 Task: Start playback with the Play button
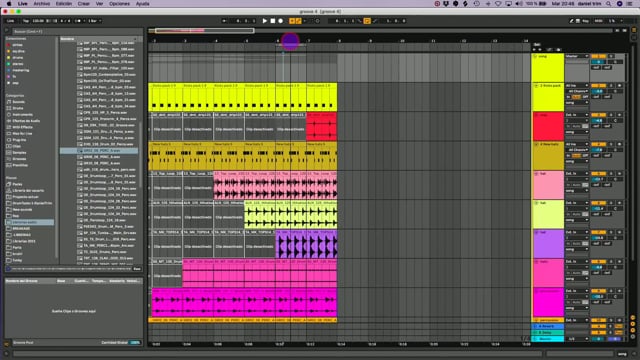coord(264,21)
